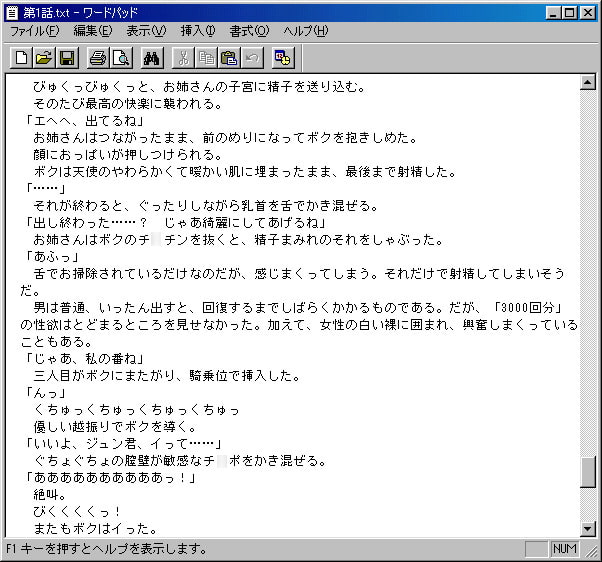Open the ヘルプ(H) menu
Viewport: 602px width, 562px height.
point(305,31)
